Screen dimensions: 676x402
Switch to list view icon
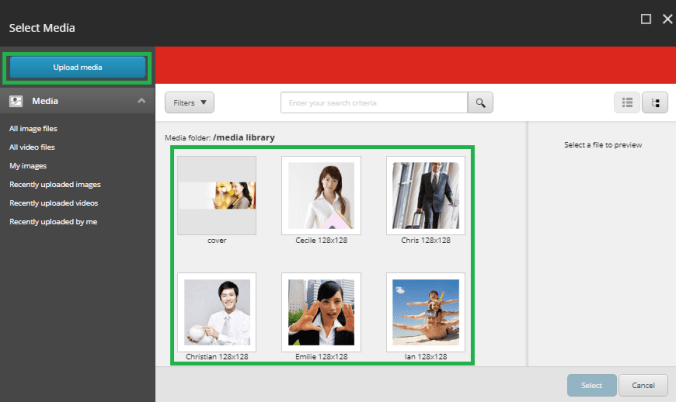click(627, 103)
